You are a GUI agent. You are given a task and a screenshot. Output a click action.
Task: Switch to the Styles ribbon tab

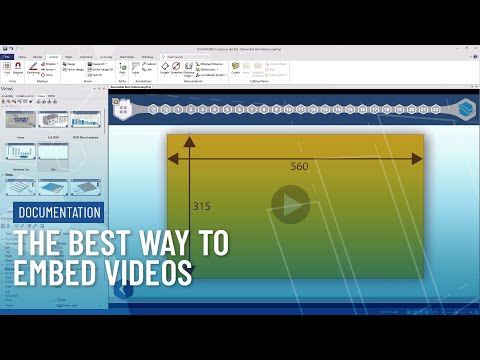pos(68,57)
